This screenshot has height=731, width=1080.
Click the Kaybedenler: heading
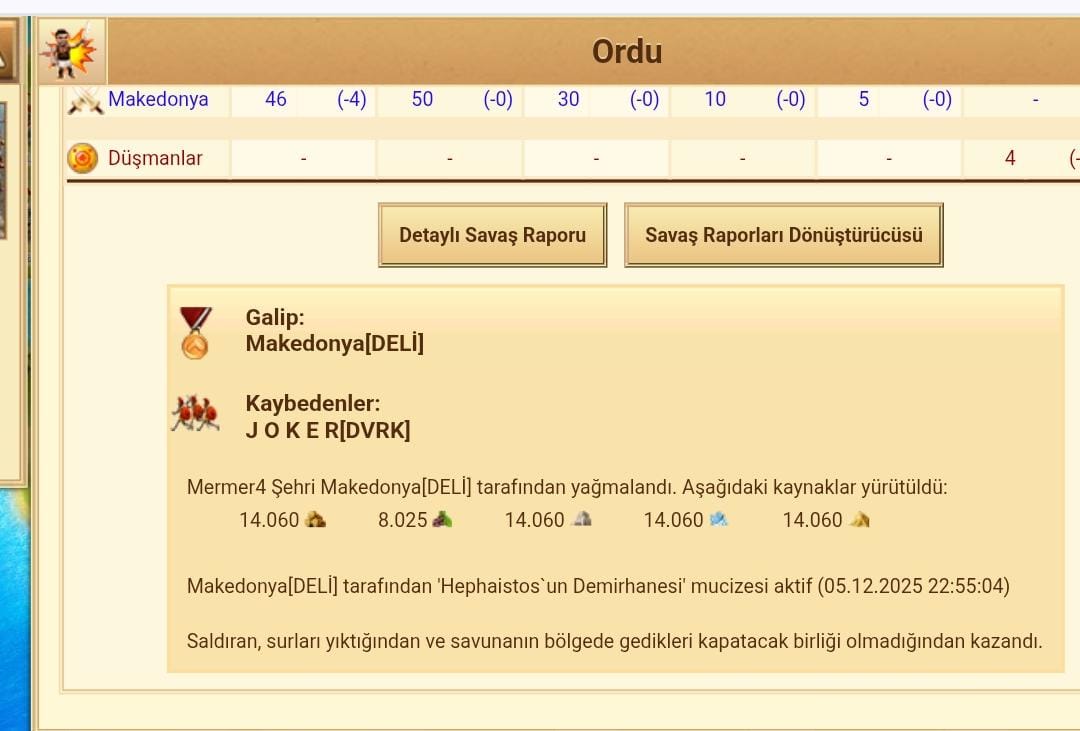313,404
